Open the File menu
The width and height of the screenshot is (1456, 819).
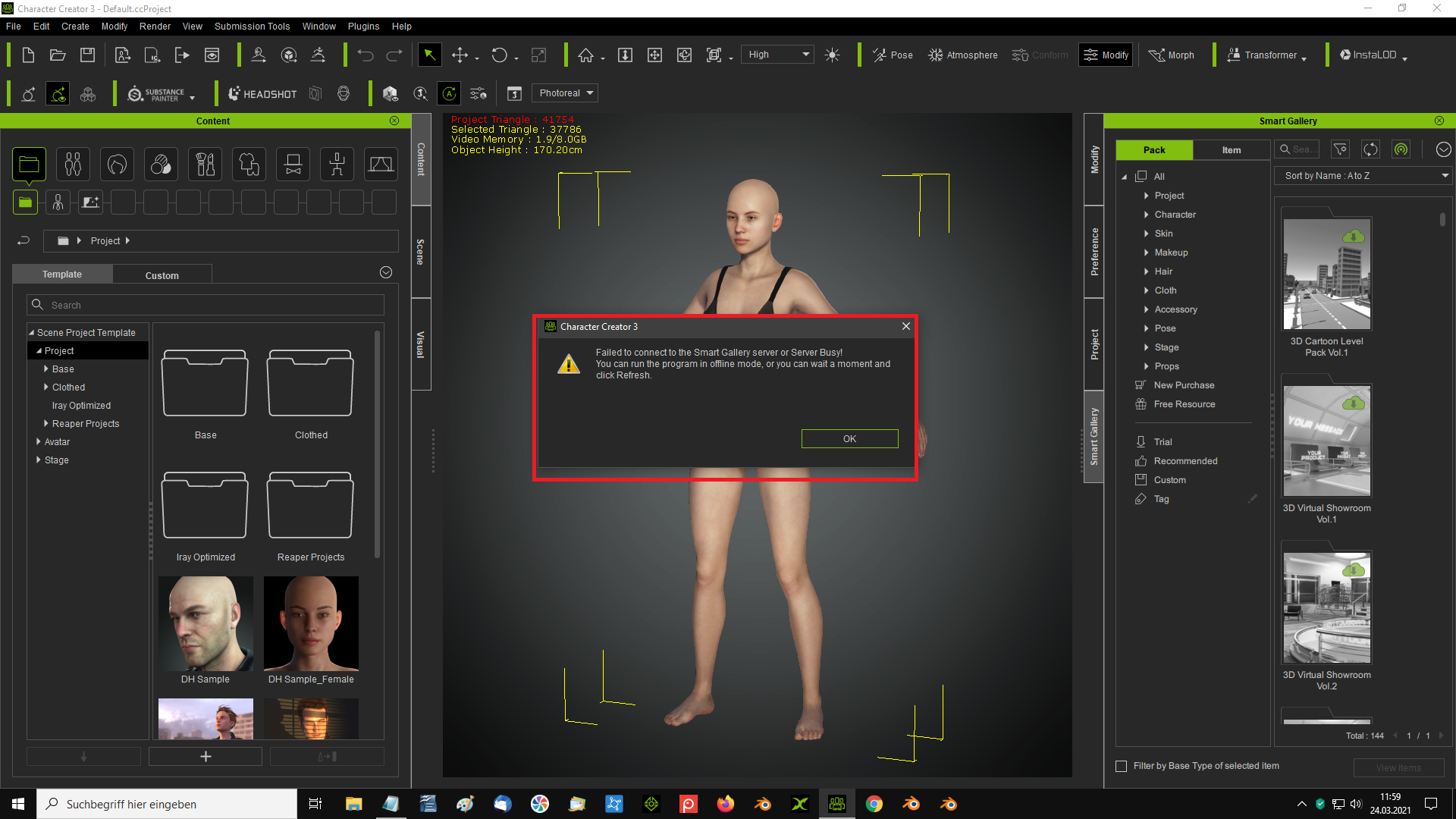(x=14, y=26)
